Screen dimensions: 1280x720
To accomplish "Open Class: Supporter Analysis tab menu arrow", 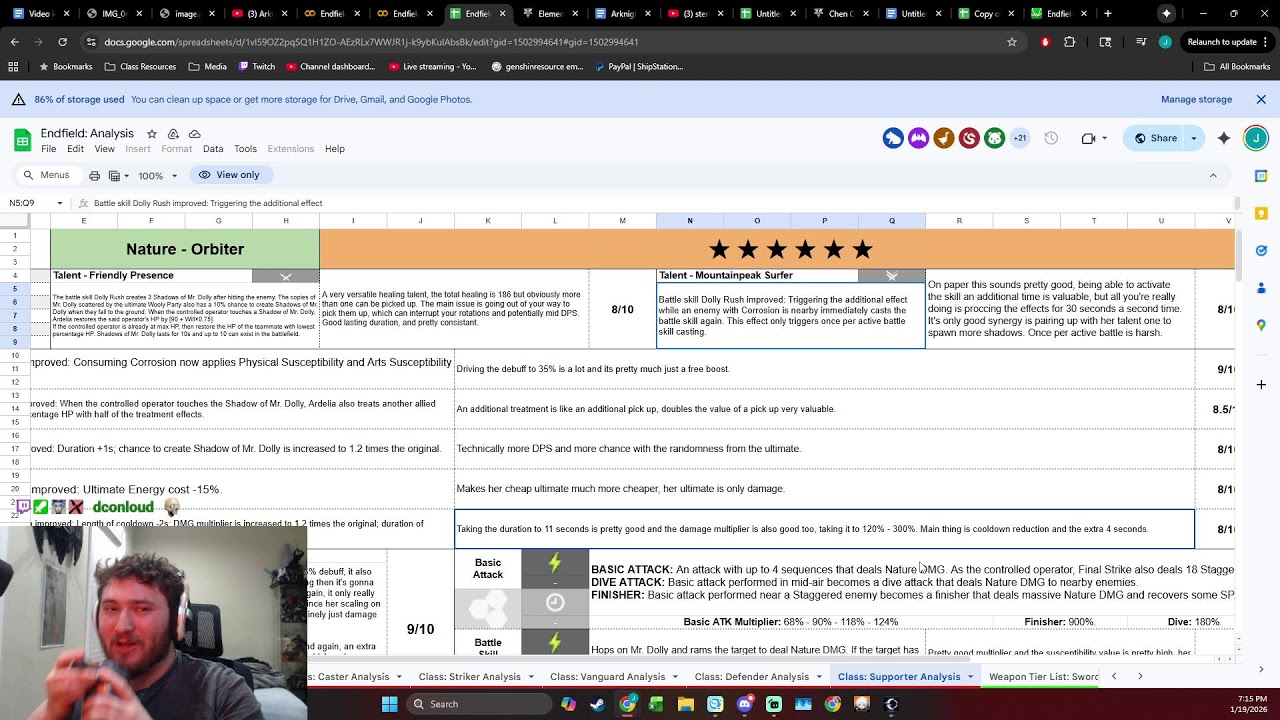I will 970,677.
